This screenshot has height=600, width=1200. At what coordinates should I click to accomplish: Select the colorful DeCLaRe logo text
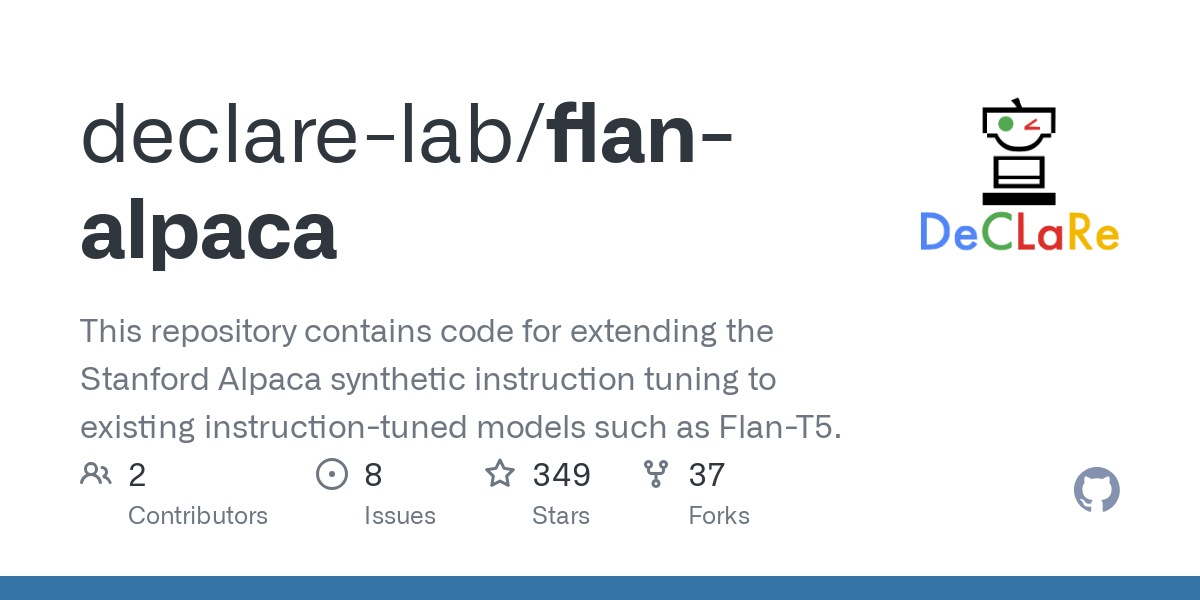click(x=1019, y=232)
